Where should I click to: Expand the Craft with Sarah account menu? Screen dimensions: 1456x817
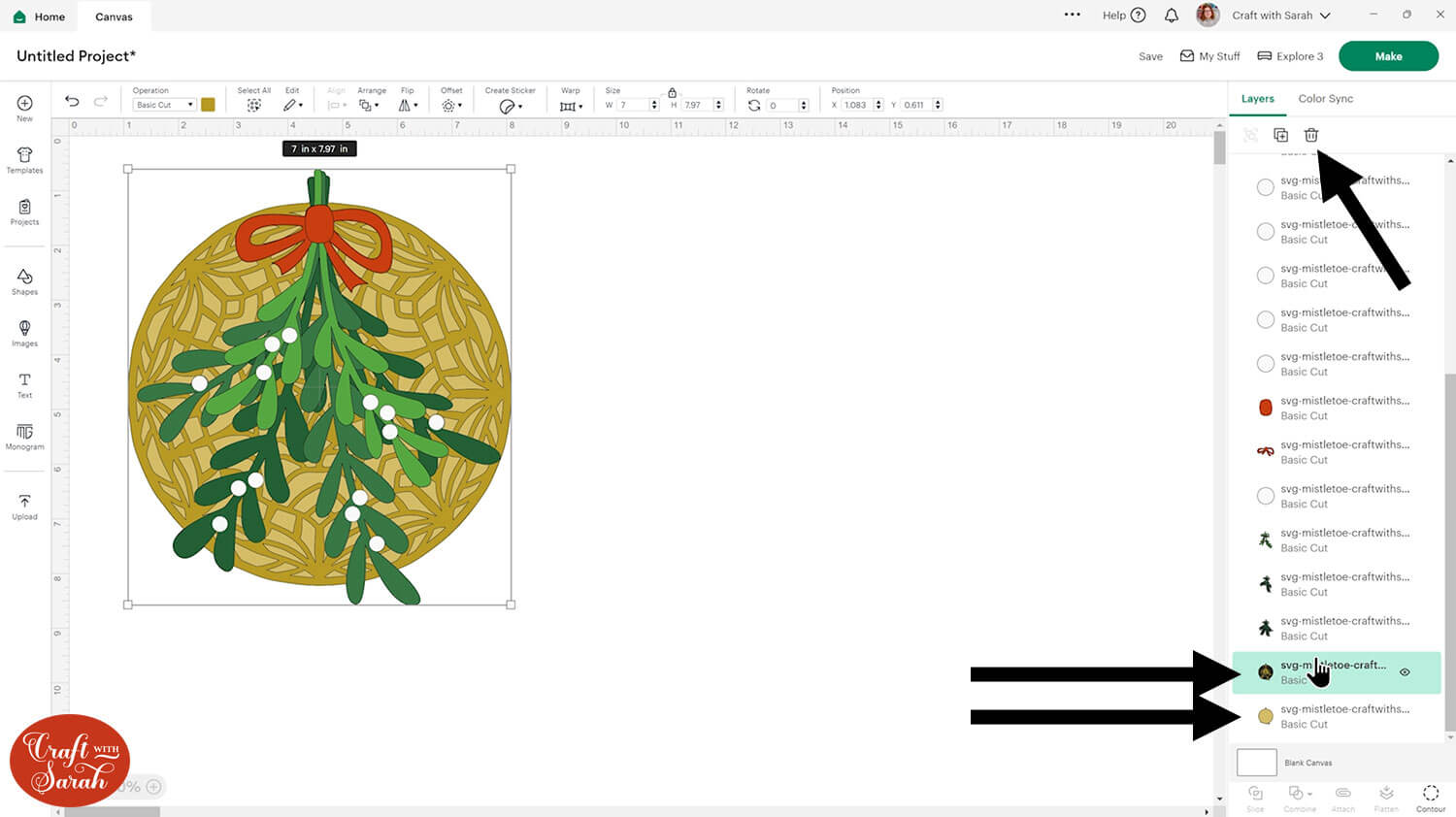tap(1281, 16)
